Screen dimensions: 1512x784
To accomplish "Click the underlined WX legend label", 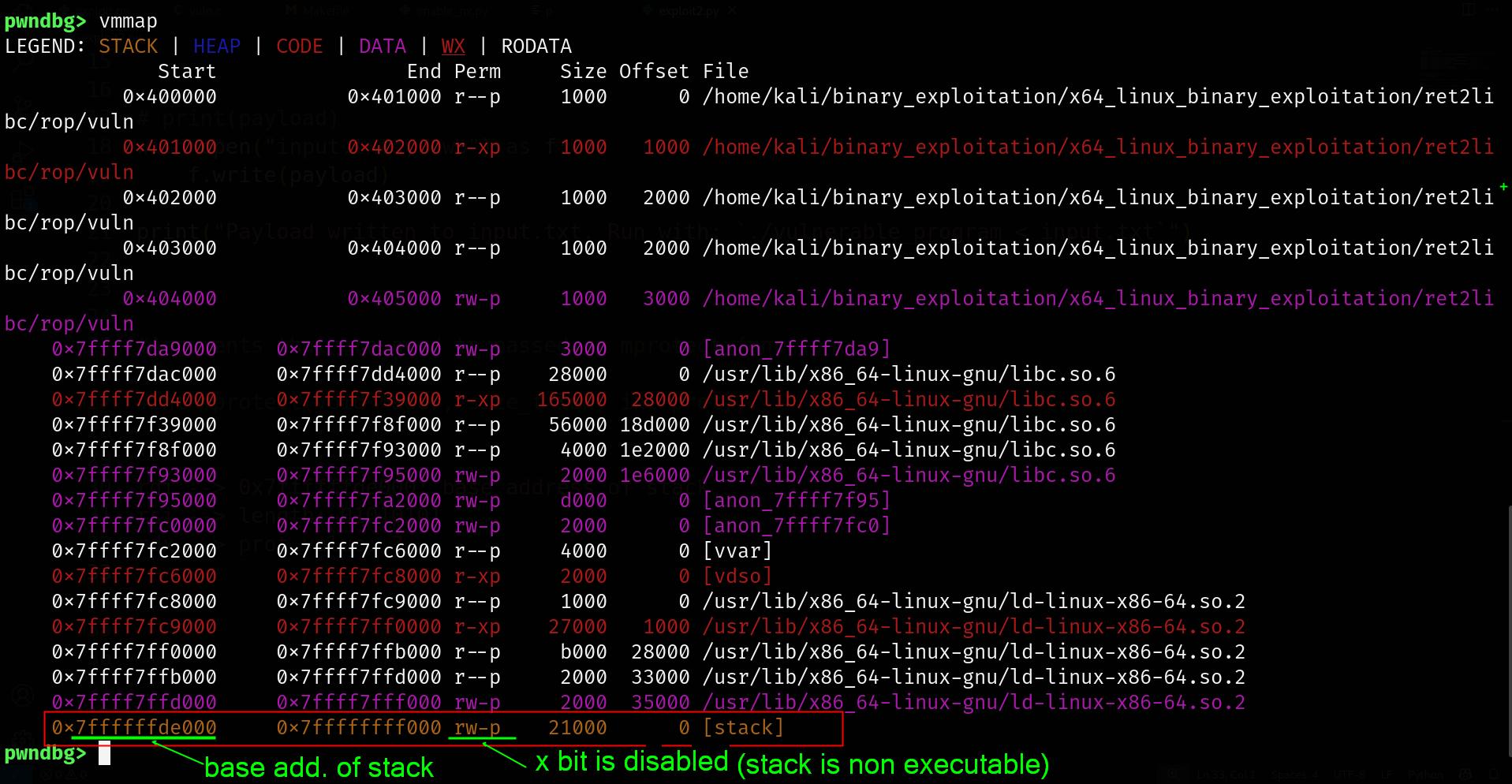I will point(453,47).
